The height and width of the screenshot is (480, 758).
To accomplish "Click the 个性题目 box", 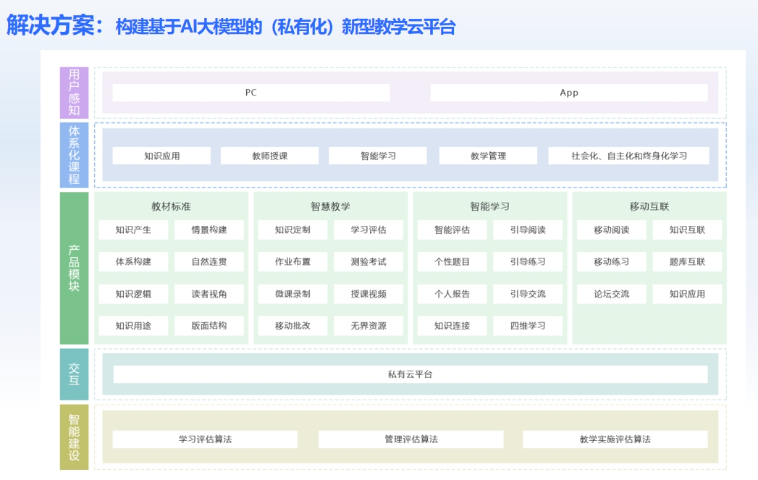I will [452, 262].
